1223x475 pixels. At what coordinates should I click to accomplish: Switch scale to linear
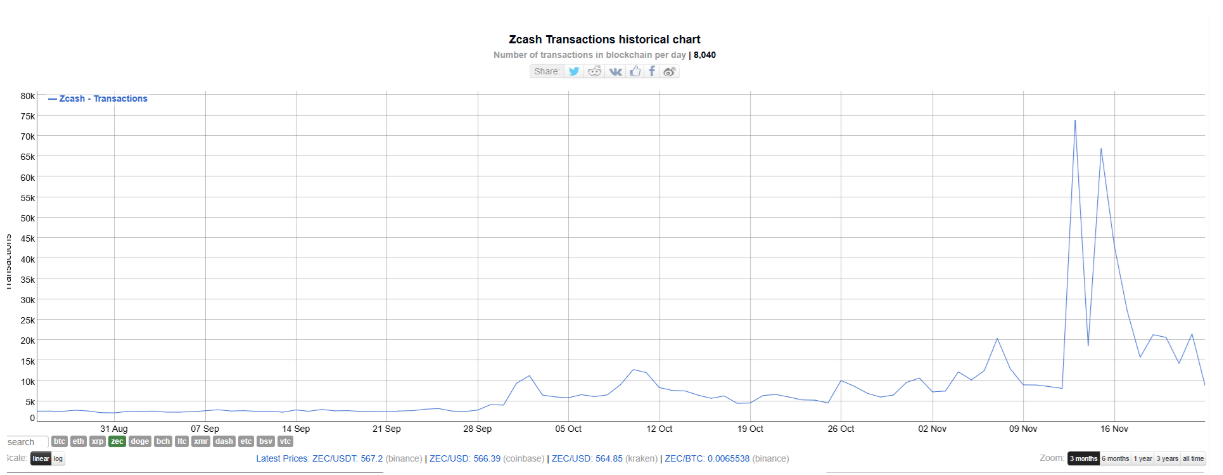41,458
